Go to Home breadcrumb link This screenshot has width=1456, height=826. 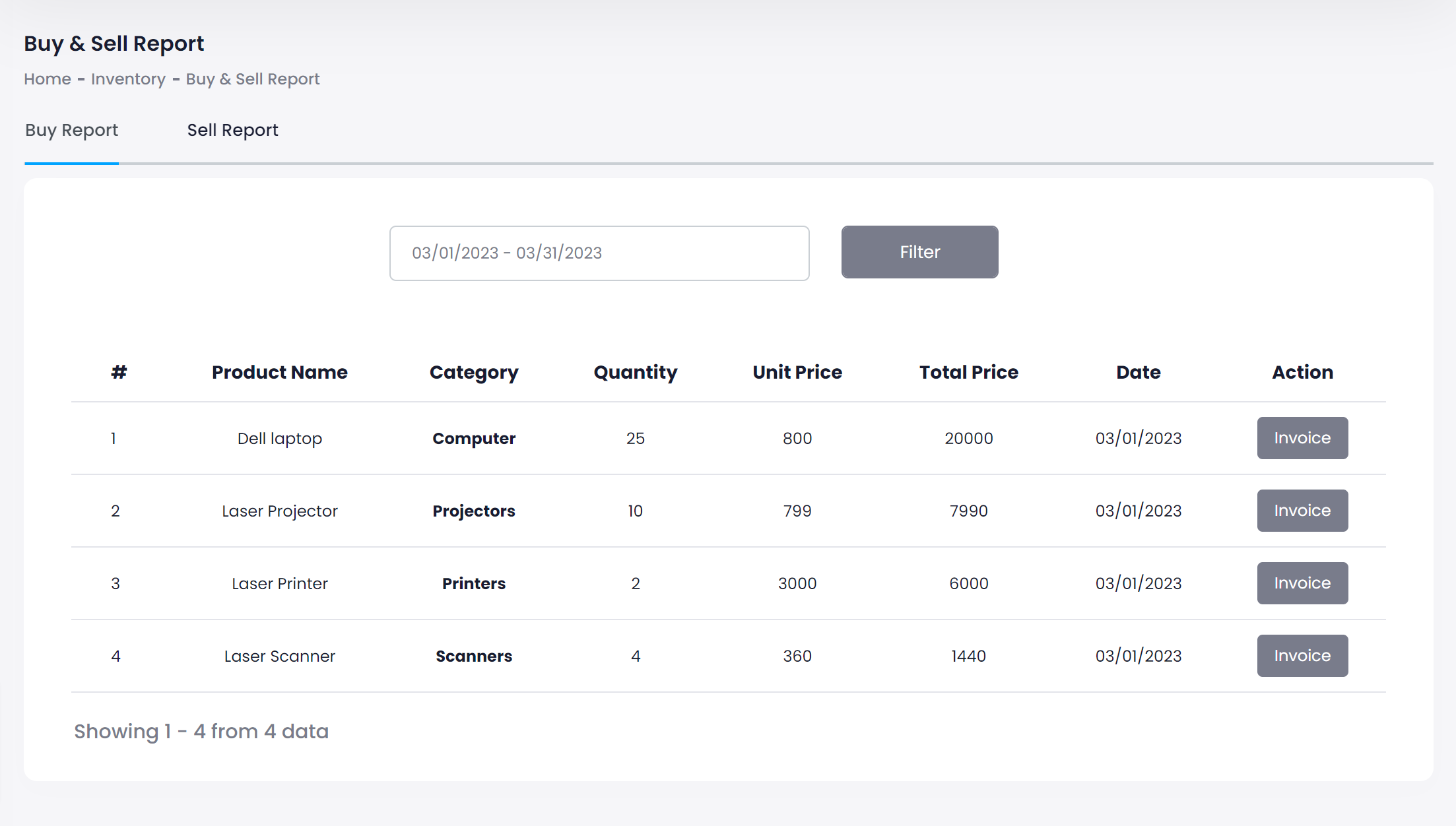48,79
